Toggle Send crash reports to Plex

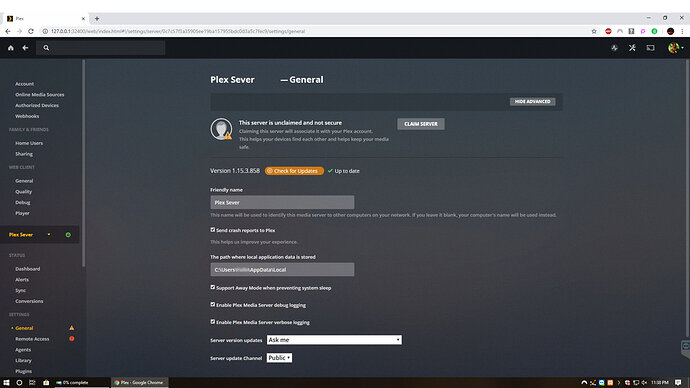point(213,230)
